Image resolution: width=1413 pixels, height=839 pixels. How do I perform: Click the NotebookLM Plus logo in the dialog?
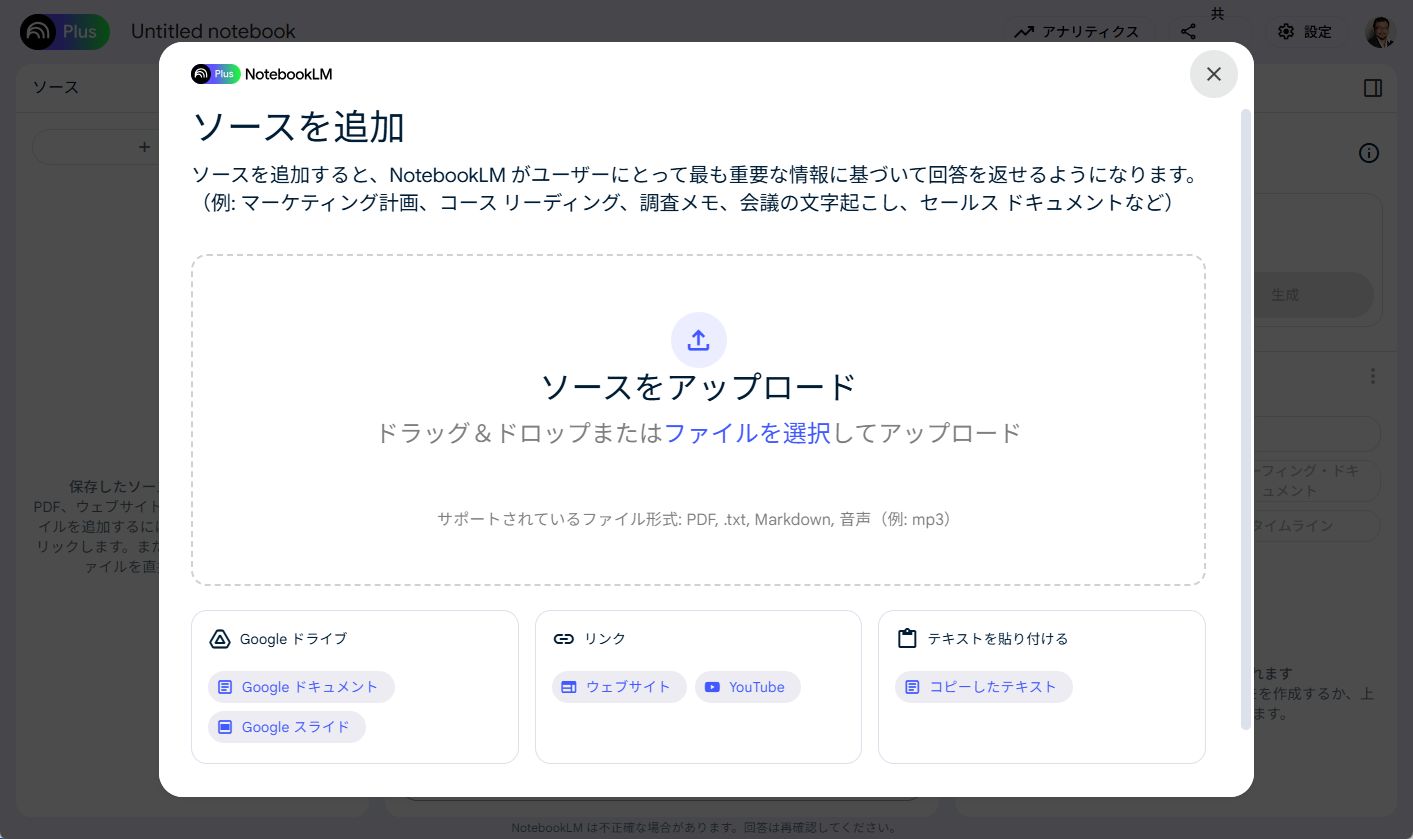(261, 73)
